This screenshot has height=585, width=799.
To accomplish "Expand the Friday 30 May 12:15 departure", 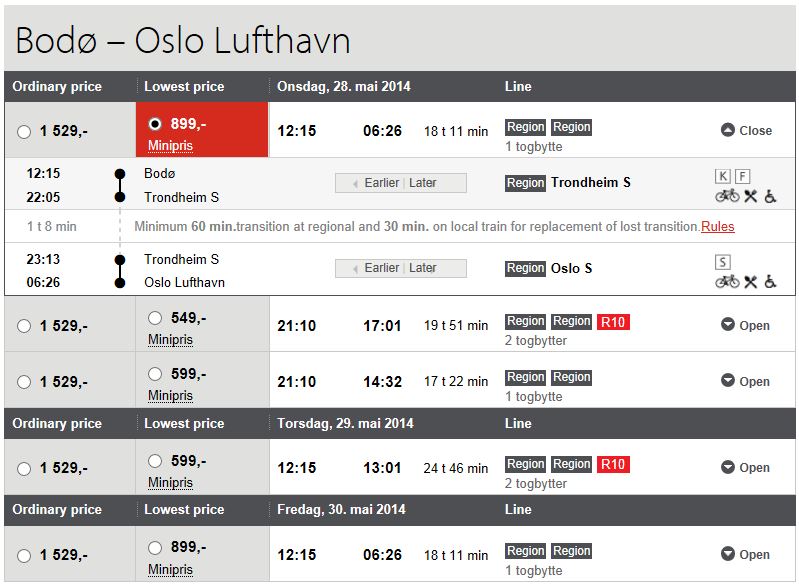I will pyautogui.click(x=745, y=554).
